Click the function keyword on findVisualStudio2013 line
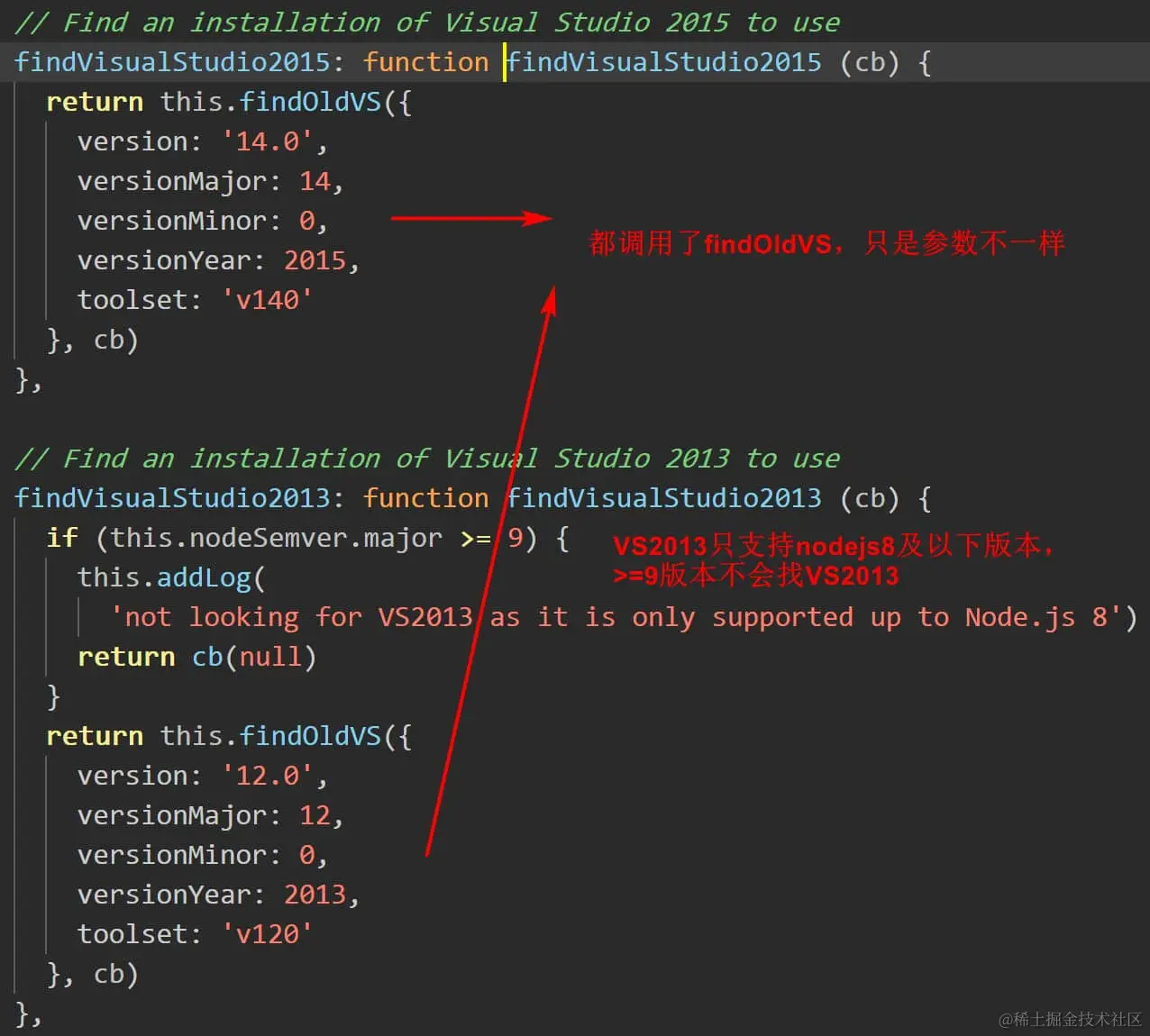Screen dimensions: 1150x1036 (425, 498)
